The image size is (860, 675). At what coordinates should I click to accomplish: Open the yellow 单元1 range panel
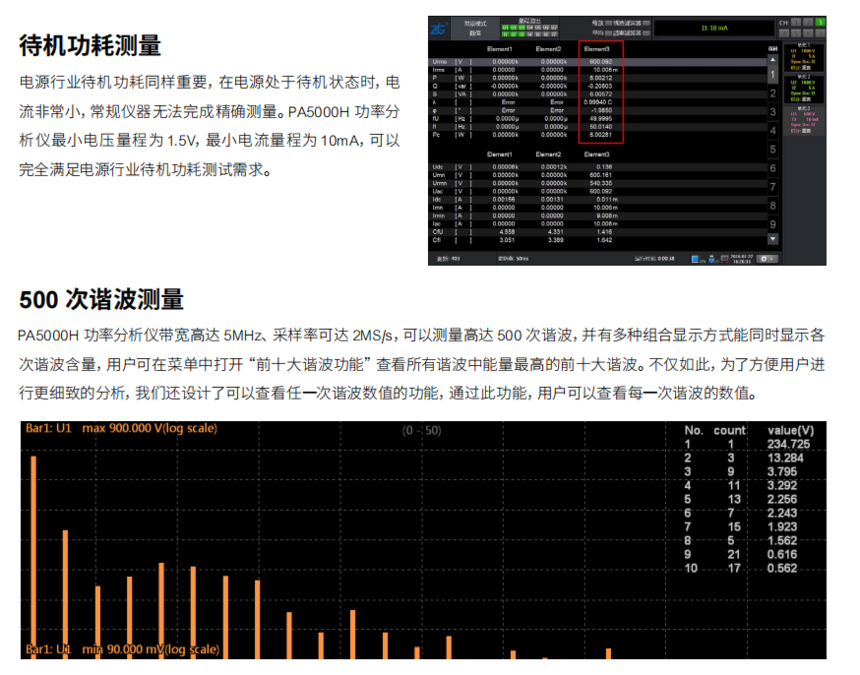803,57
